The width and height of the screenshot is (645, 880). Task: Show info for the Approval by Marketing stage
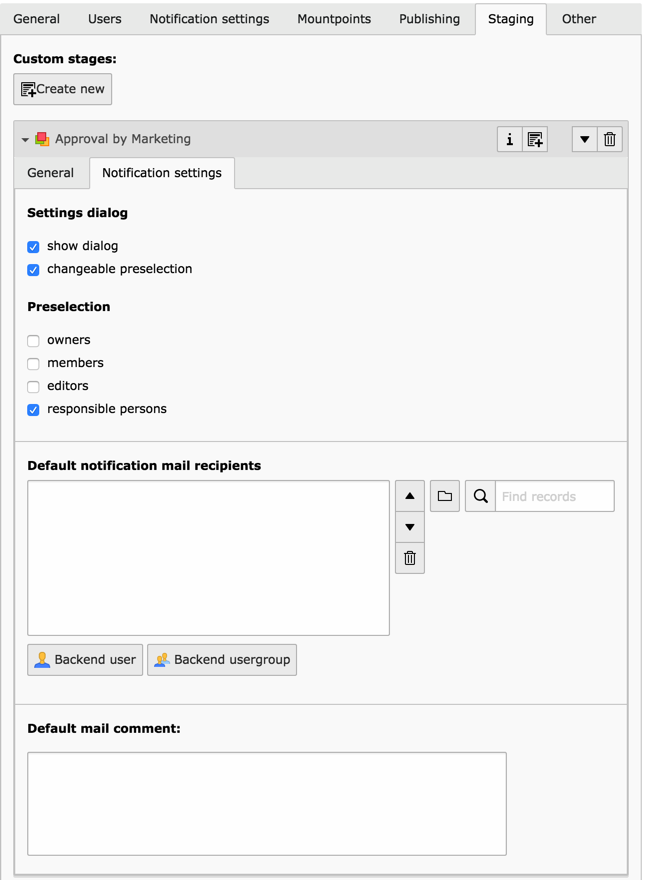click(x=509, y=139)
